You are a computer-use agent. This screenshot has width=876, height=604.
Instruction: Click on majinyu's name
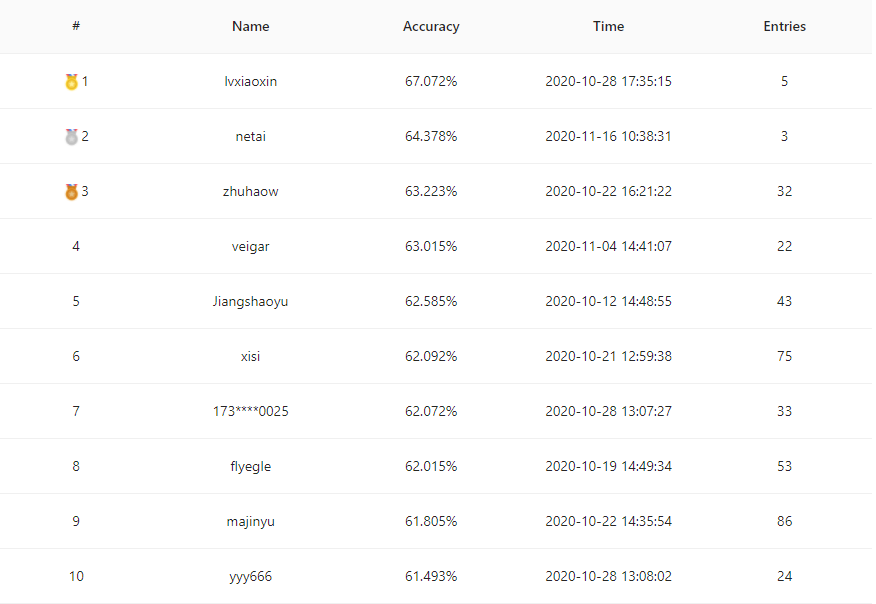251,522
